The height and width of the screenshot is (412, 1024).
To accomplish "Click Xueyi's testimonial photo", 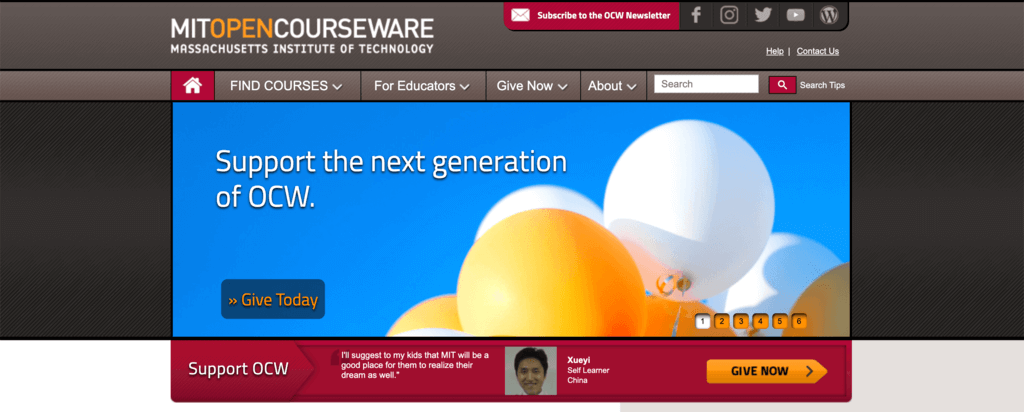I will click(x=531, y=371).
